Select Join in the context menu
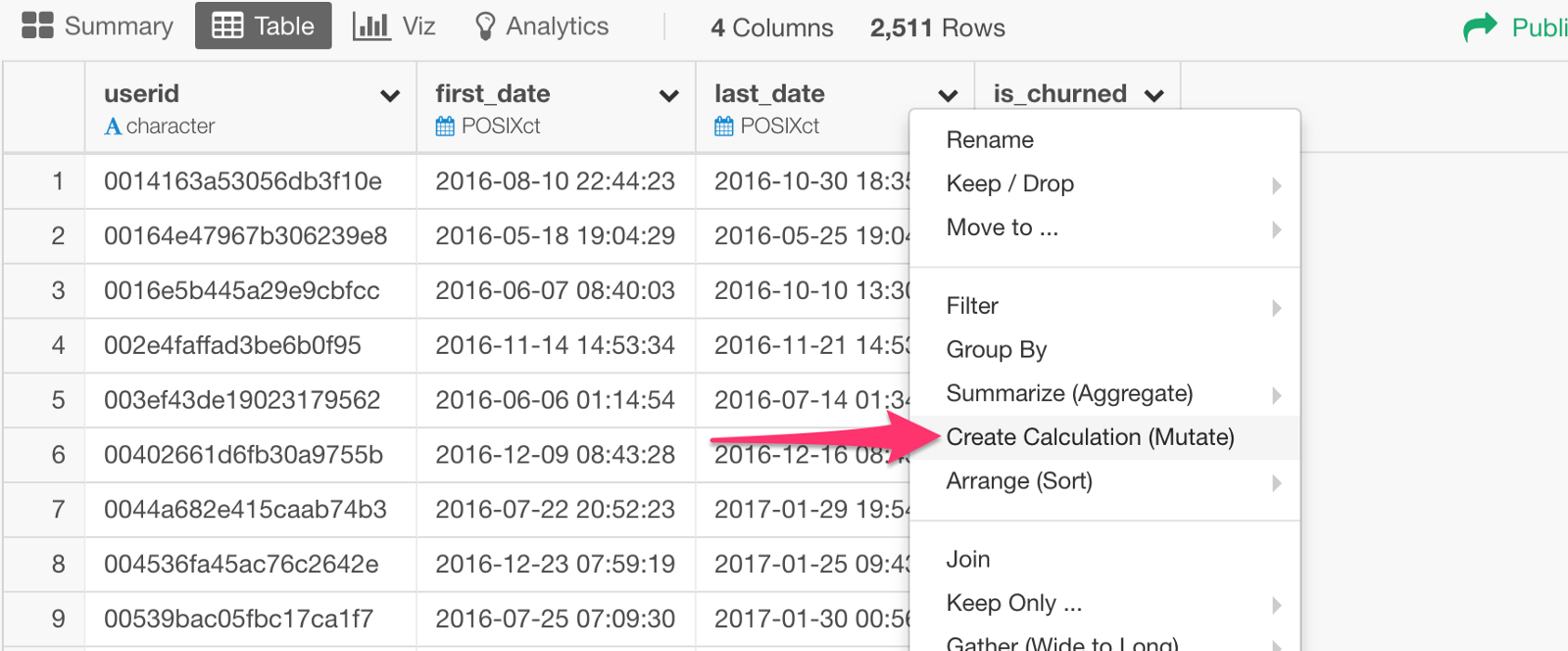 pyautogui.click(x=968, y=560)
